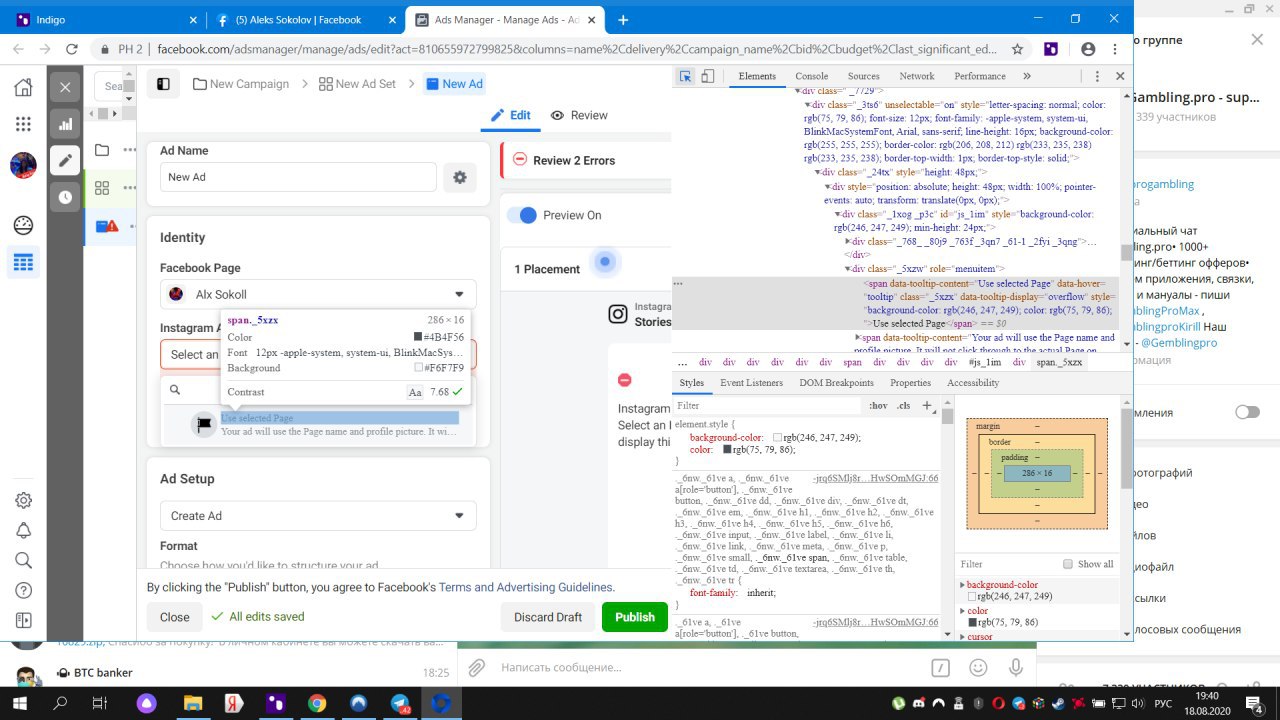Expand computed background-color property
1280x720 pixels.
pos(963,584)
